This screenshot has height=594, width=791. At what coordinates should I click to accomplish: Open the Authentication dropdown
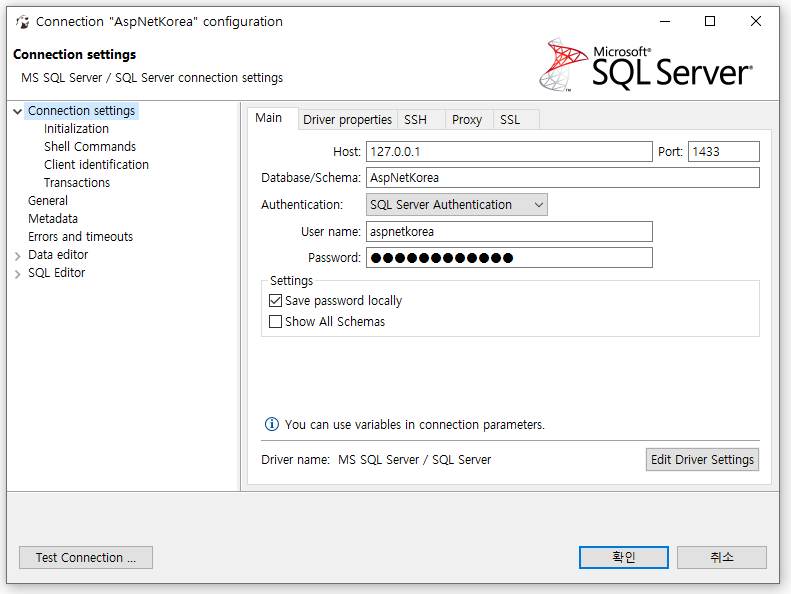[457, 205]
